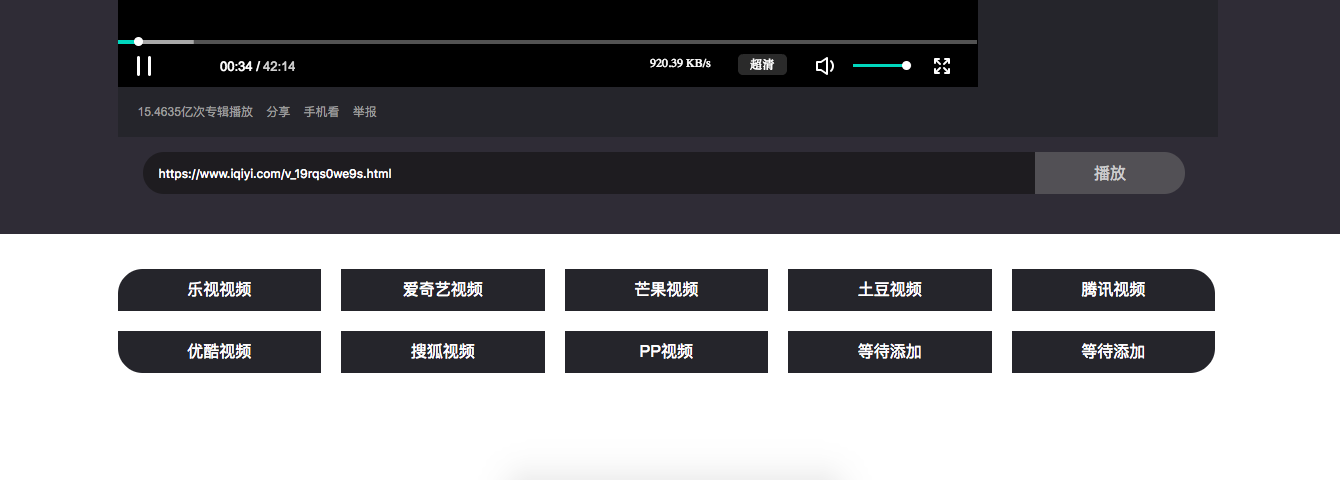Click the 920.39 KB/s speed readout

pyautogui.click(x=680, y=63)
